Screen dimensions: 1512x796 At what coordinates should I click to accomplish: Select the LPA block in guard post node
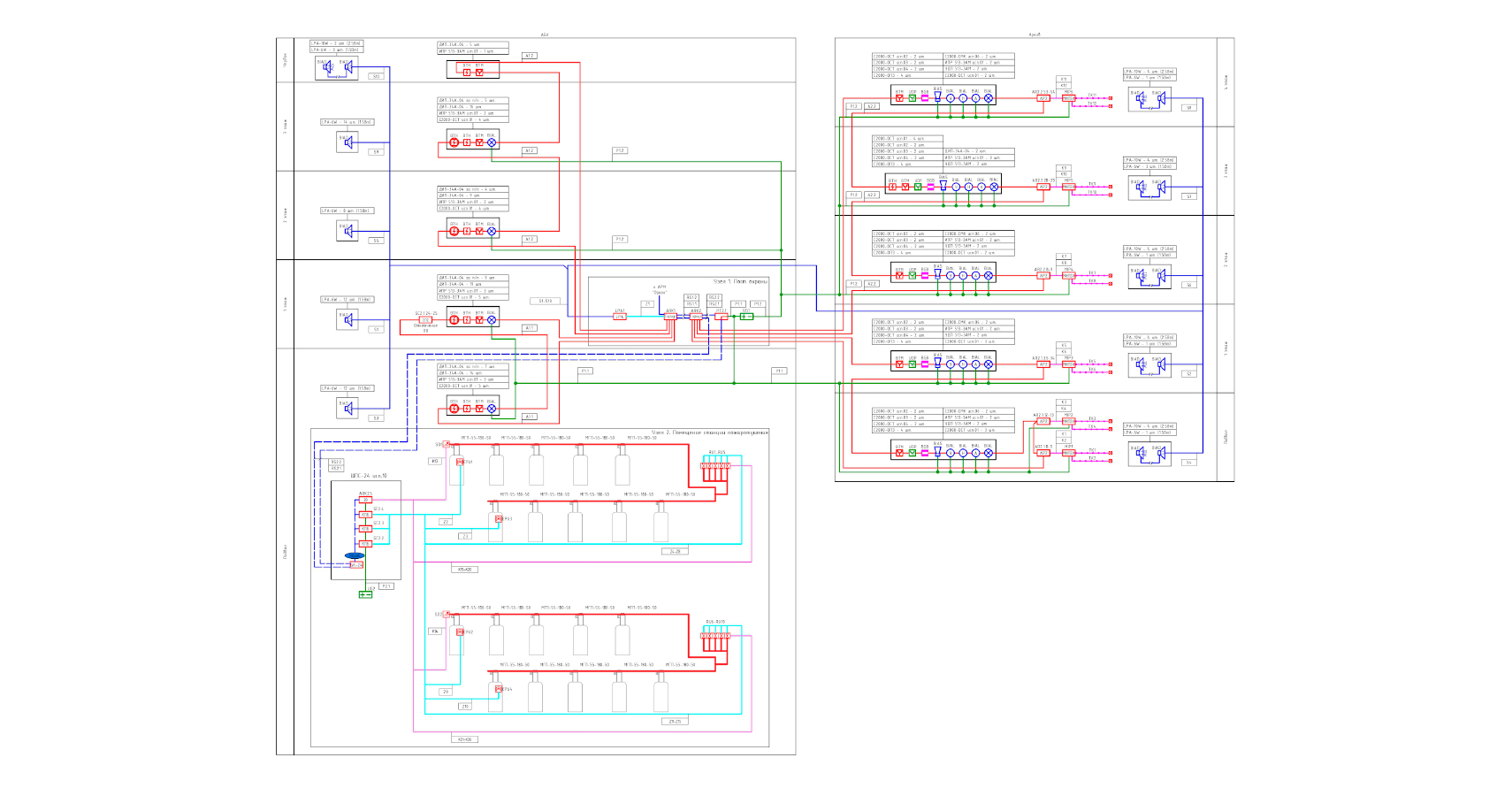click(x=620, y=317)
